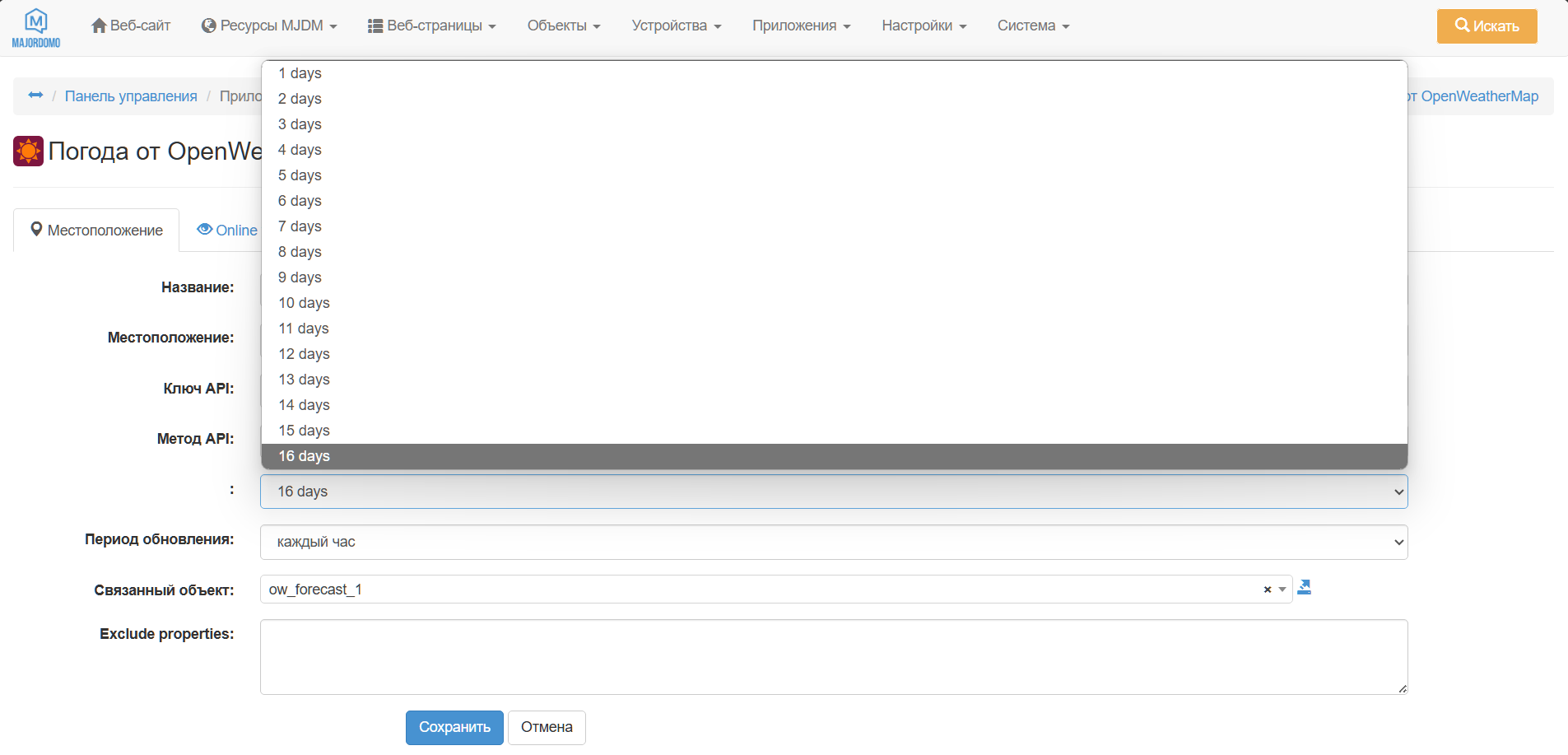Click the Exclude properties text area

(x=834, y=657)
